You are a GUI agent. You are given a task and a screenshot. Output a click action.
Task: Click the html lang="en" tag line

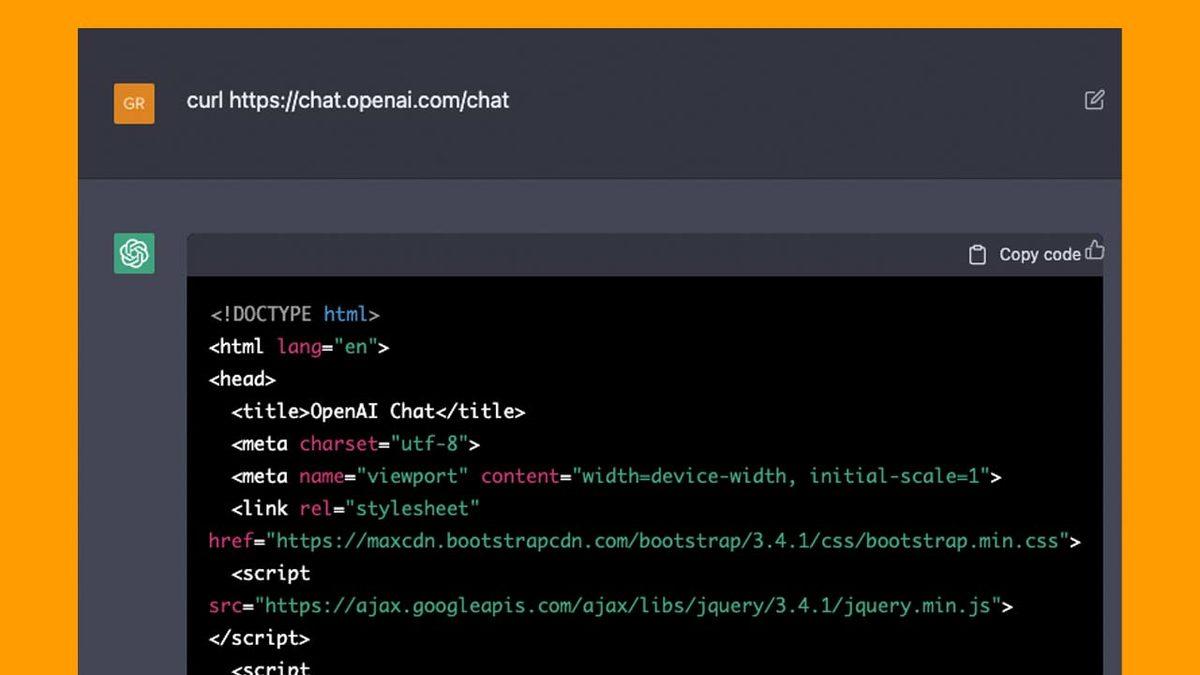tap(298, 347)
